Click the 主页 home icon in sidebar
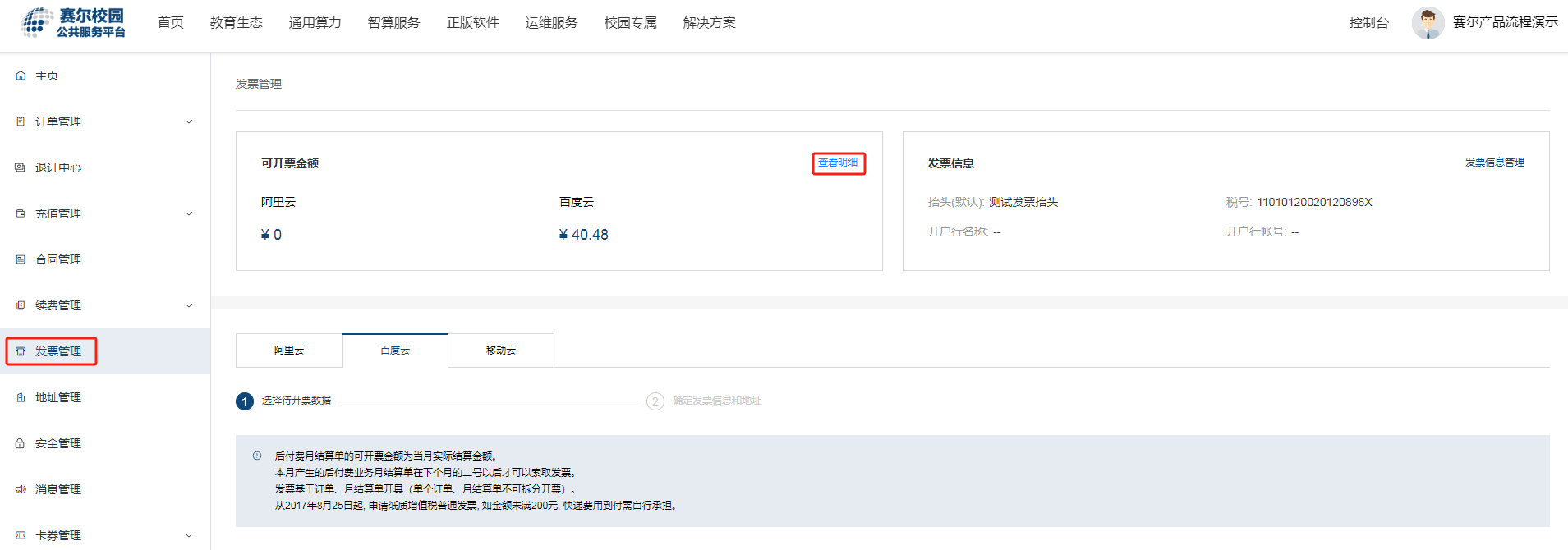 (21, 76)
